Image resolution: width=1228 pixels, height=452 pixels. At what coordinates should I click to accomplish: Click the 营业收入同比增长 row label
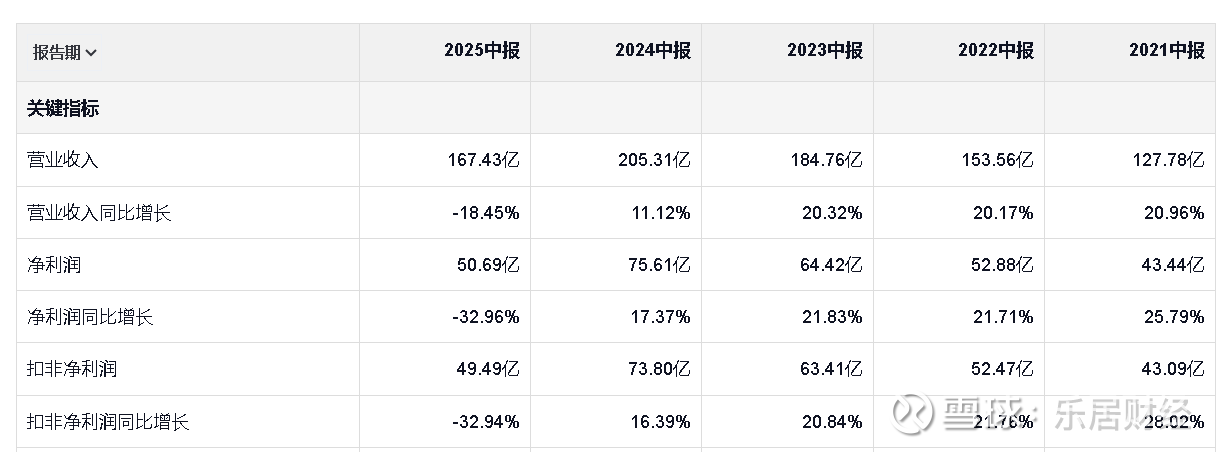99,213
